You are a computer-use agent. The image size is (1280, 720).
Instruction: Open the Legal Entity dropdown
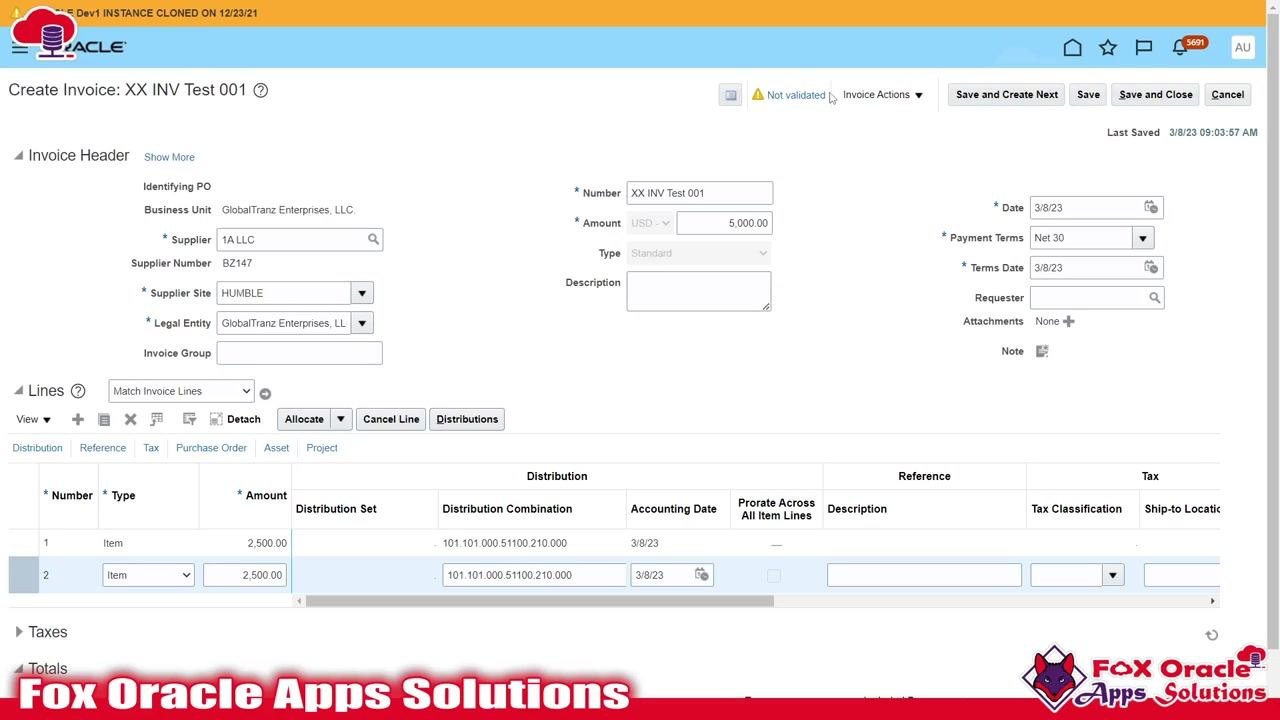(x=362, y=323)
